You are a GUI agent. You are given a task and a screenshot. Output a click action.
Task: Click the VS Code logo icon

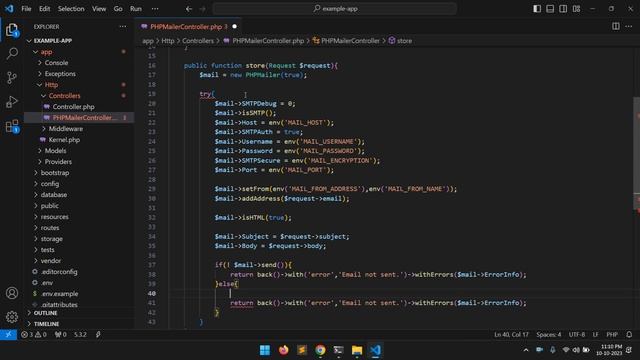pyautogui.click(x=9, y=9)
